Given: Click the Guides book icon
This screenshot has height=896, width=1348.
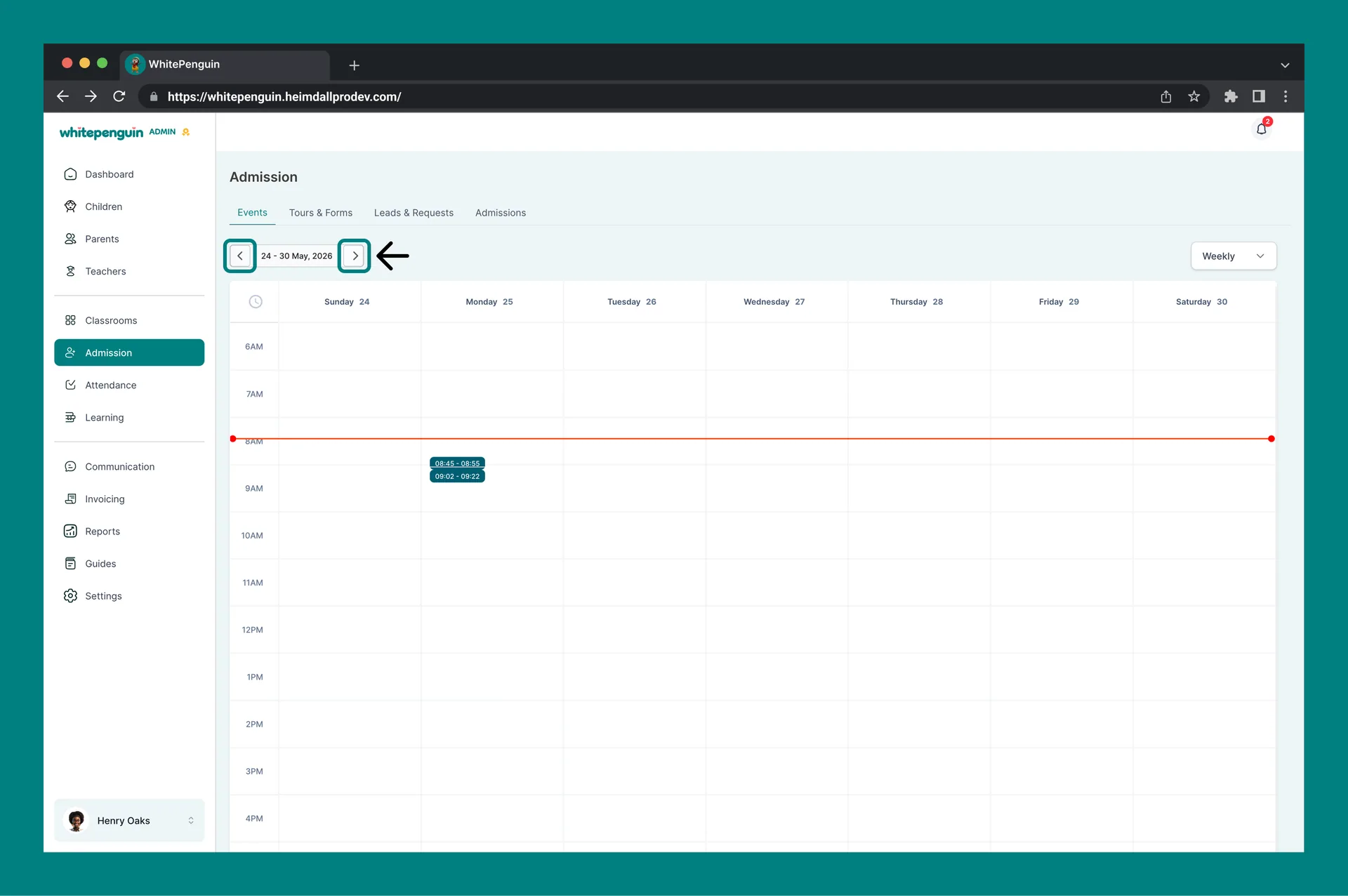Looking at the screenshot, I should 70,563.
